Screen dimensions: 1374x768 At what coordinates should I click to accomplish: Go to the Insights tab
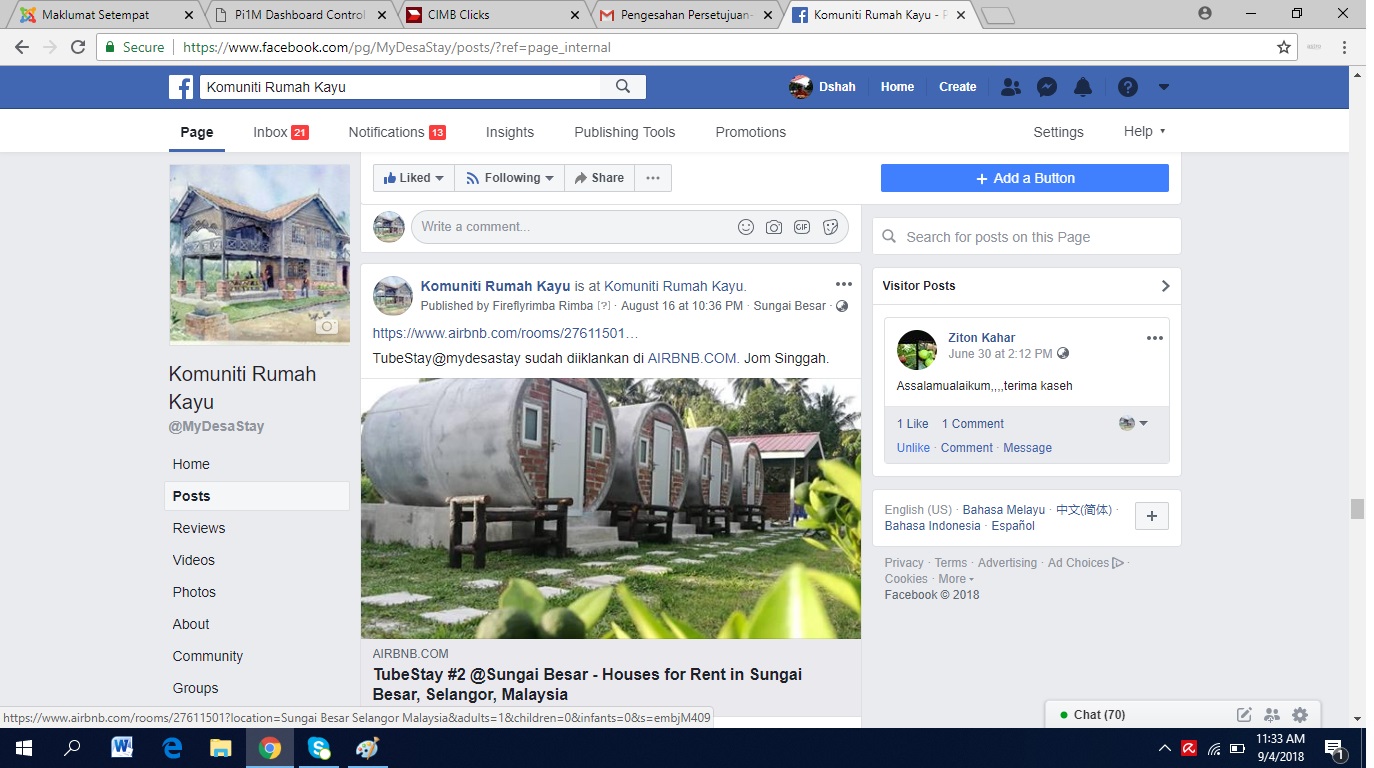[510, 132]
